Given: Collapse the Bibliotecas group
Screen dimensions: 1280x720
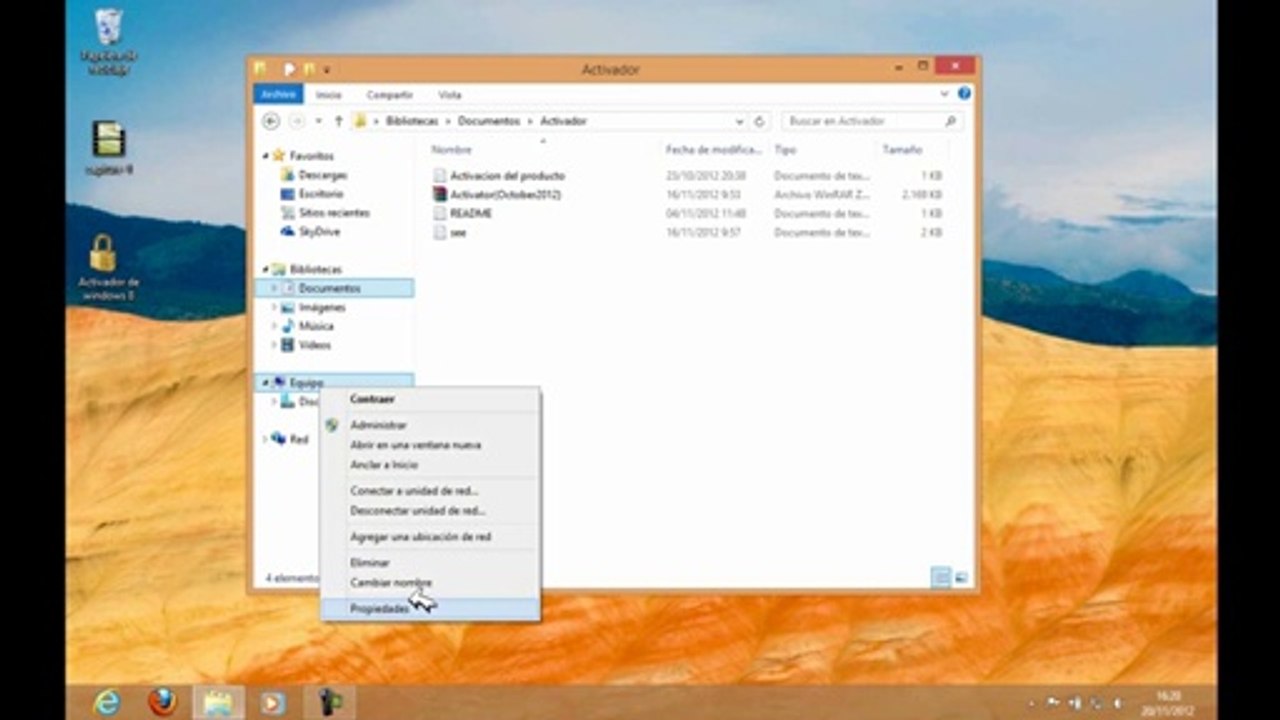Looking at the screenshot, I should (x=265, y=269).
